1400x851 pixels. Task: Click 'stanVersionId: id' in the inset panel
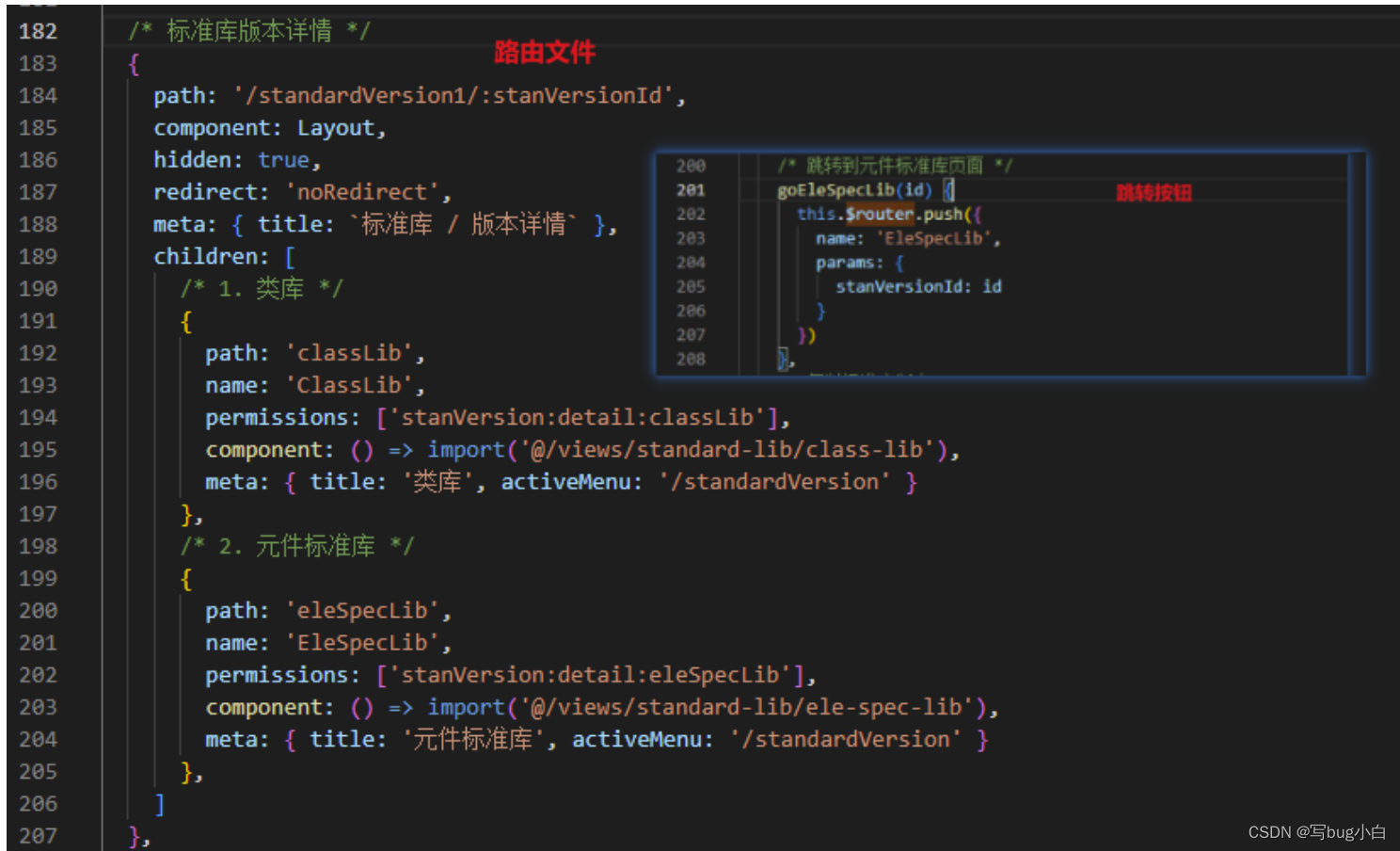pos(918,286)
